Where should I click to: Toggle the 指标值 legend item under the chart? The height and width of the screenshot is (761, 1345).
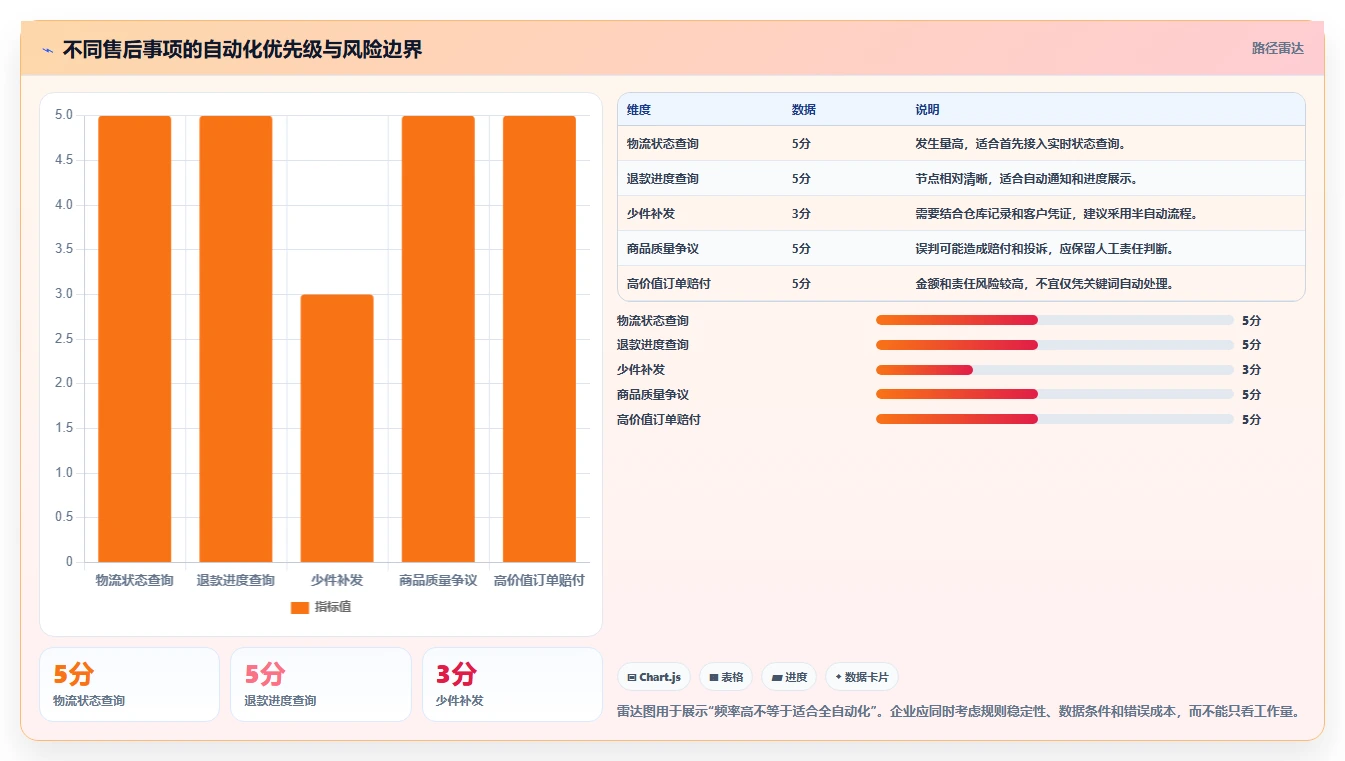[320, 607]
